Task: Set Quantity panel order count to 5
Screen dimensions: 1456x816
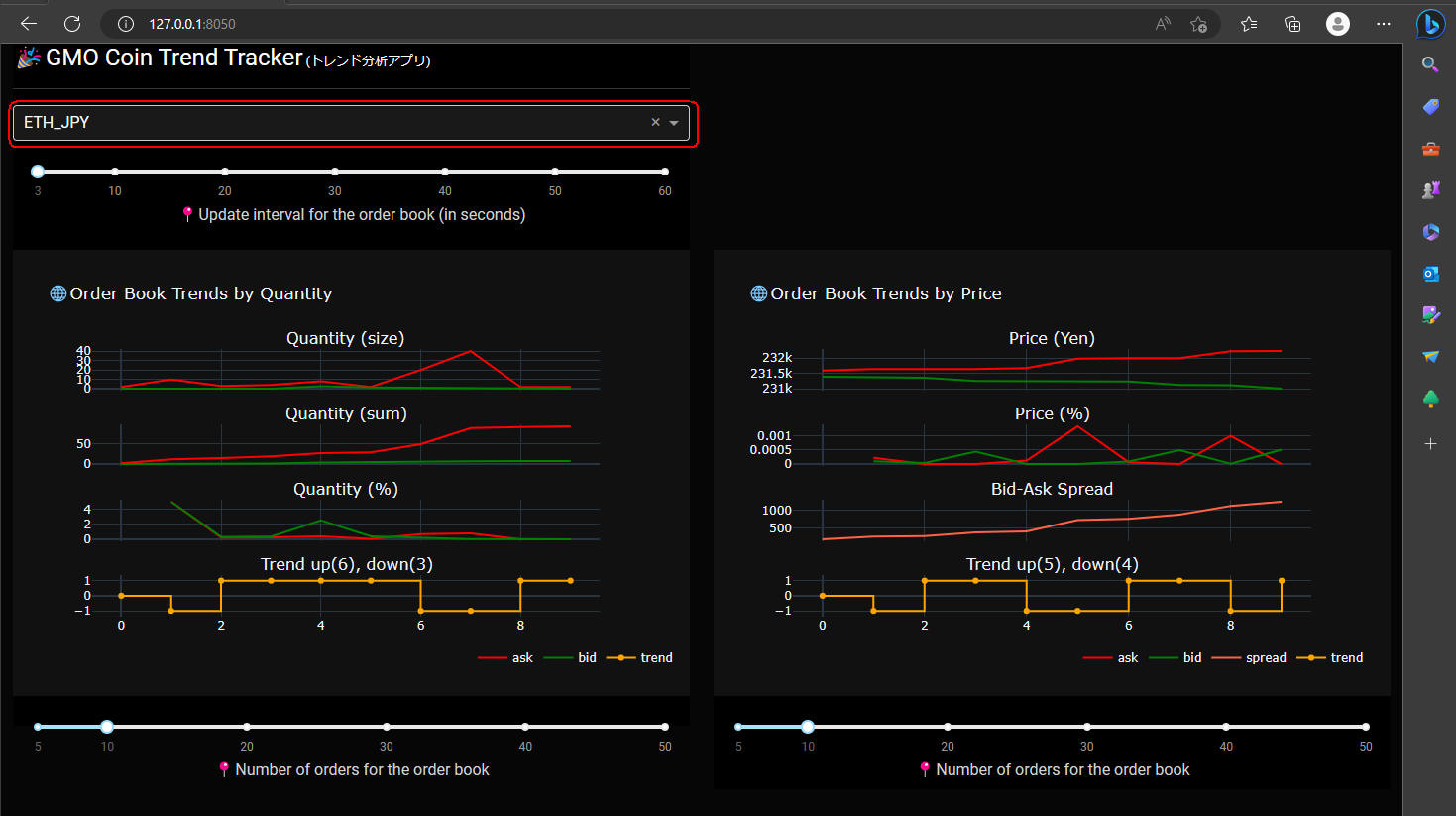Action: point(38,727)
